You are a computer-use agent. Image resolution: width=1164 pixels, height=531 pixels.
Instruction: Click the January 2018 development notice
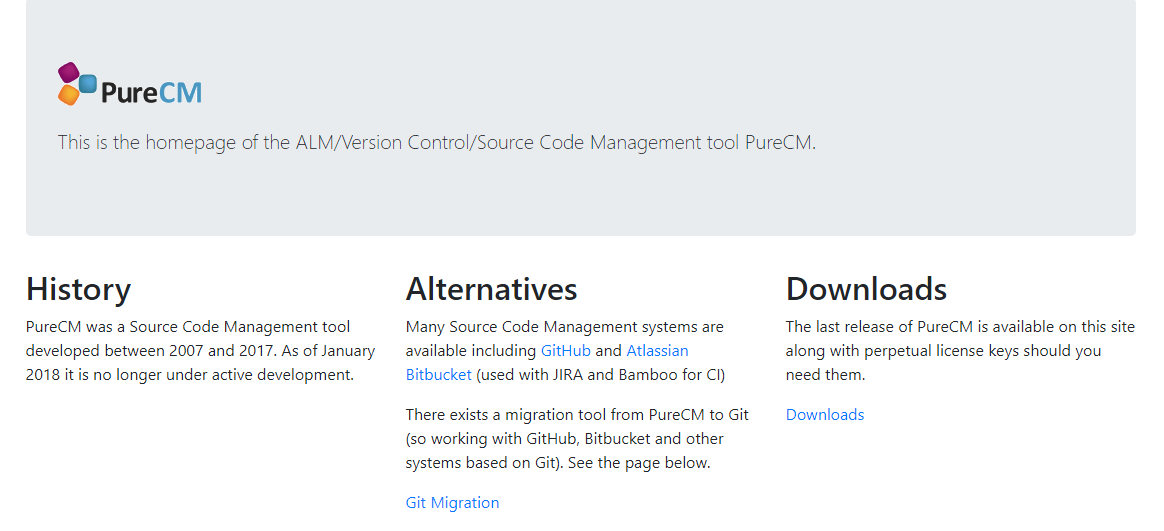click(x=190, y=375)
